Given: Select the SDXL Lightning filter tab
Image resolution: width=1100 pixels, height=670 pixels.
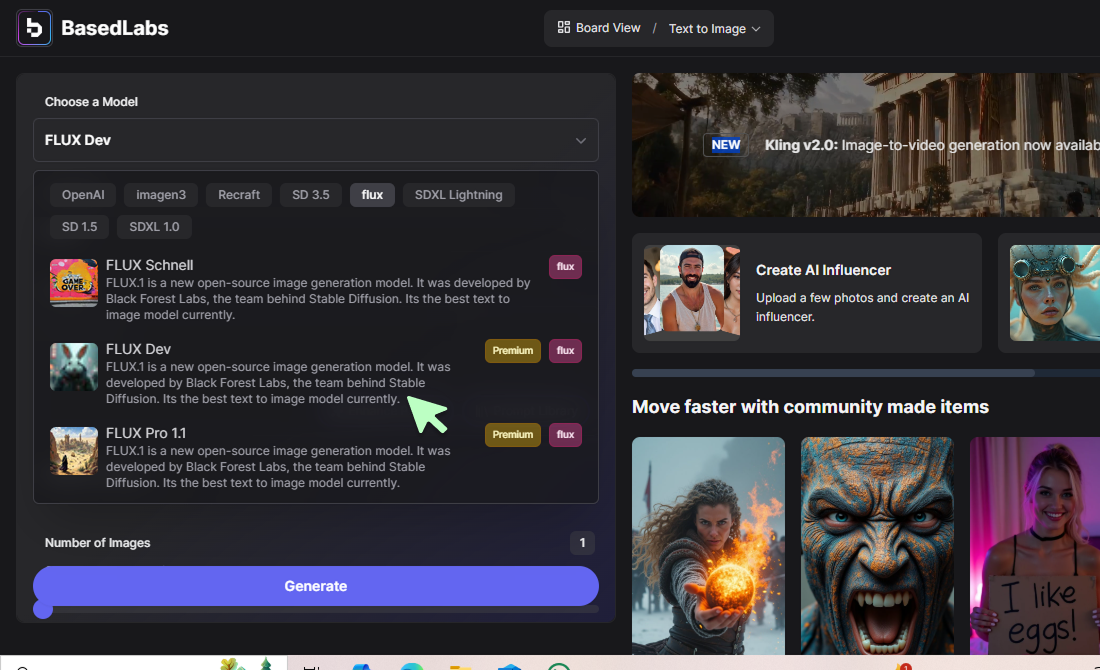Looking at the screenshot, I should click(x=458, y=195).
